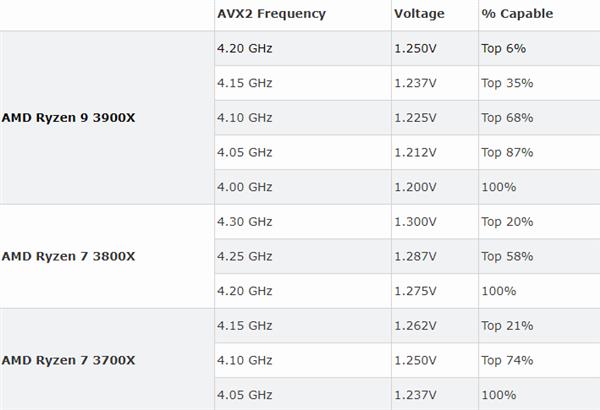Click the Top 58% cell
The width and height of the screenshot is (600, 410).
tap(507, 256)
